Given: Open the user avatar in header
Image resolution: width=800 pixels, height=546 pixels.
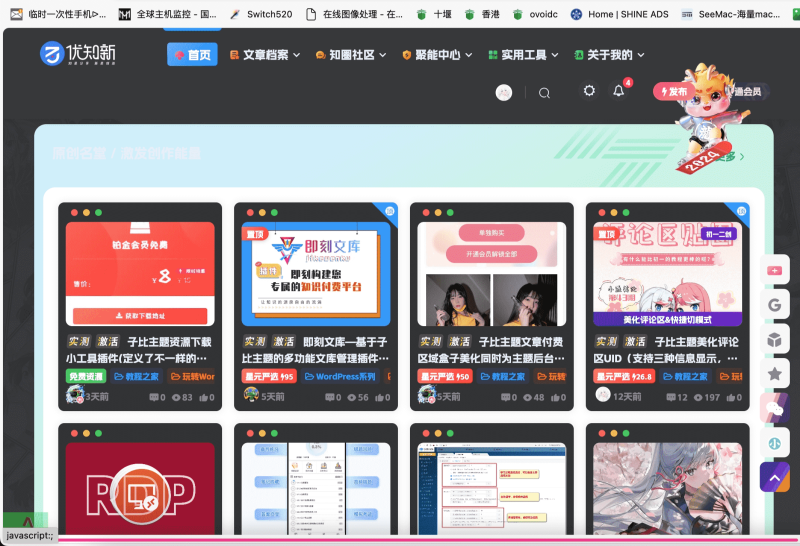Looking at the screenshot, I should (504, 92).
